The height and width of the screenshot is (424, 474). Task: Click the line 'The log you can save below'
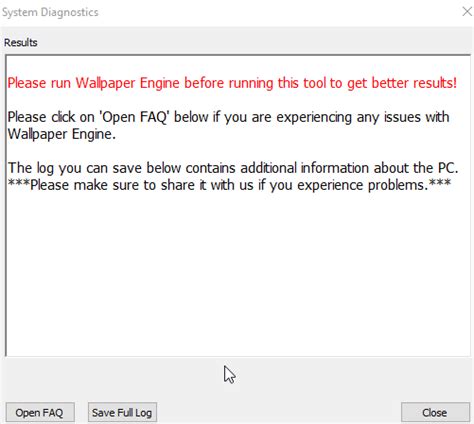click(233, 168)
